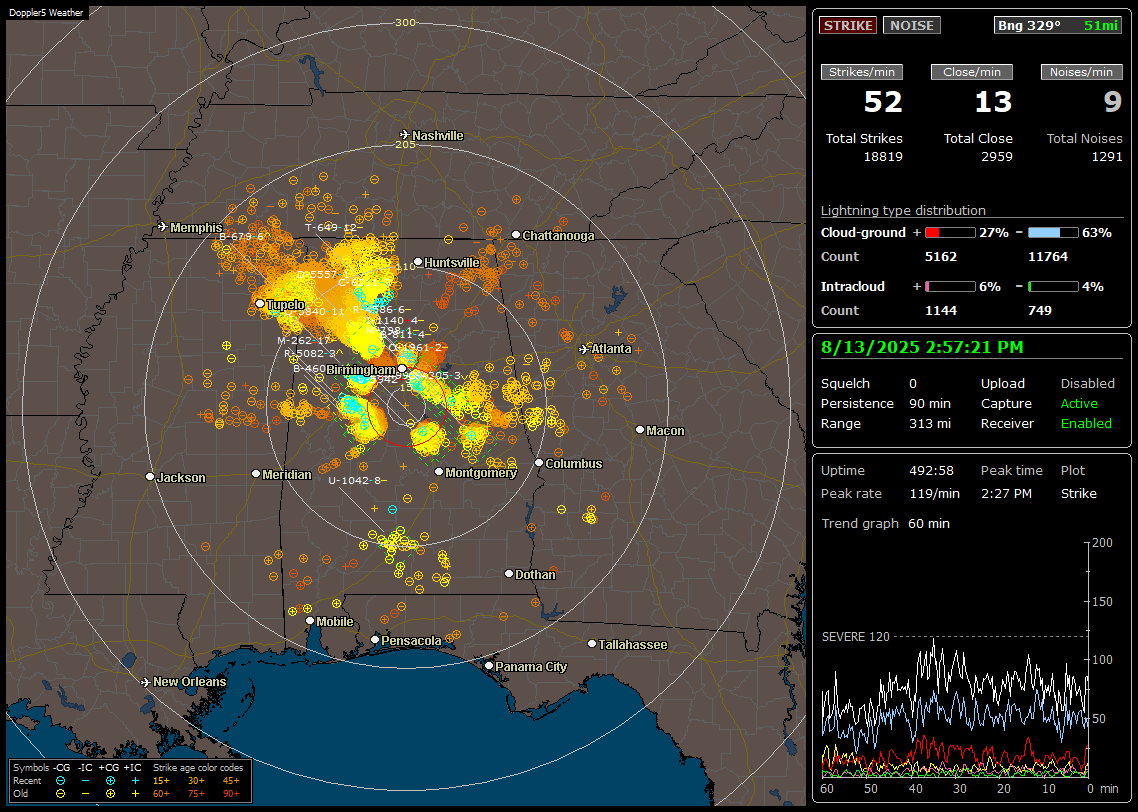Click the Total Noises count 1291
1138x812 pixels.
point(1107,157)
